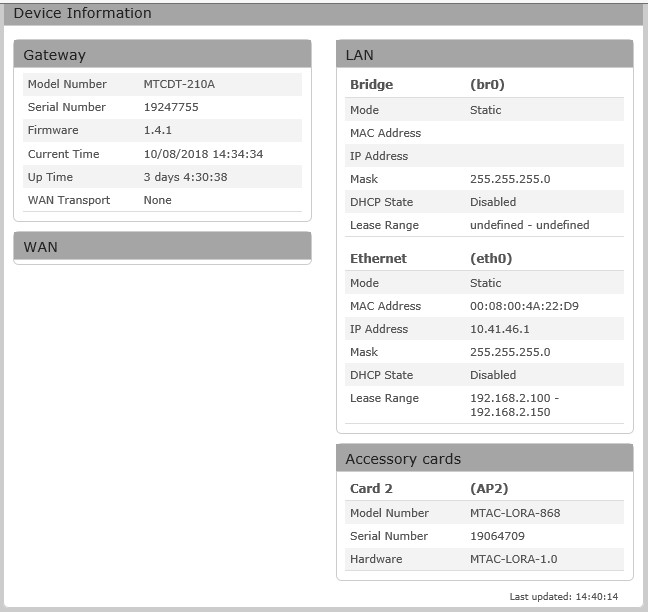Click the Ethernet MAC address 00:08:00:4A:22:D9
The height and width of the screenshot is (612, 648).
(x=524, y=306)
